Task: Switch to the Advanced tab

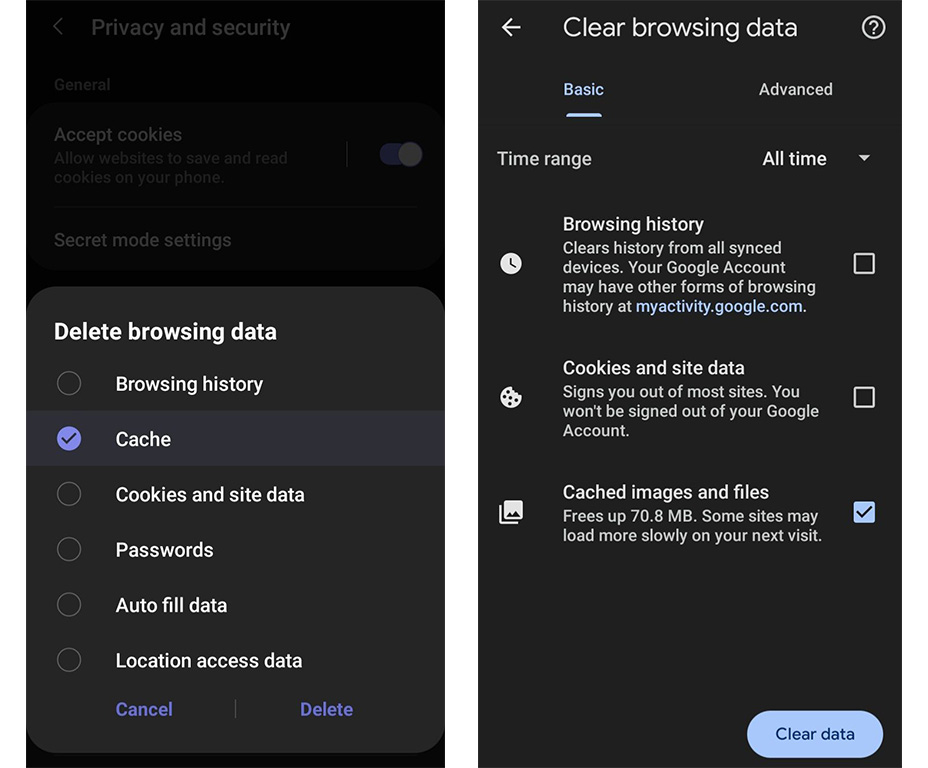Action: (795, 89)
